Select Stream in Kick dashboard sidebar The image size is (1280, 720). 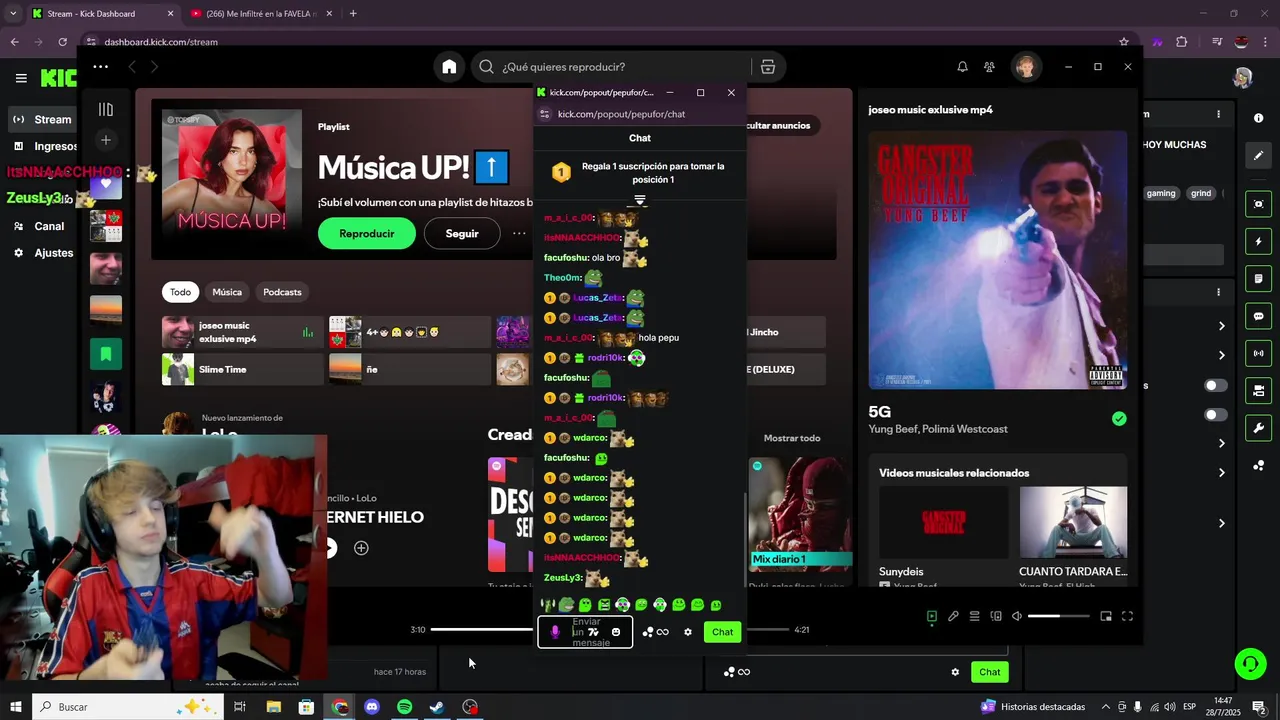pos(42,119)
